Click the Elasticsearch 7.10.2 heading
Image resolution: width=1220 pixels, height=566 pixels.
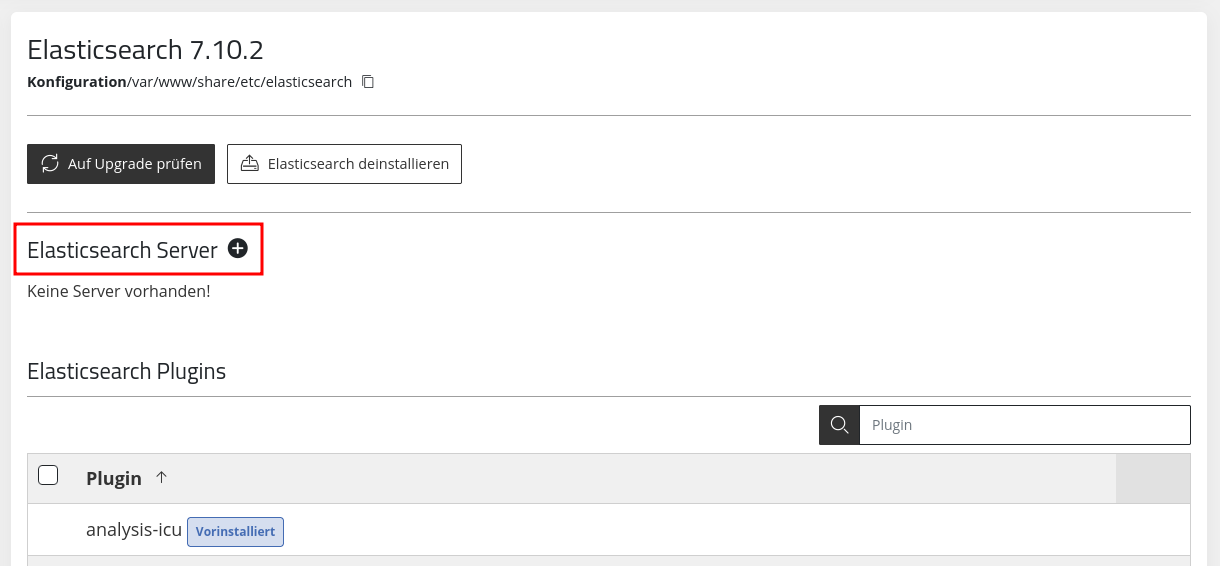coord(145,49)
